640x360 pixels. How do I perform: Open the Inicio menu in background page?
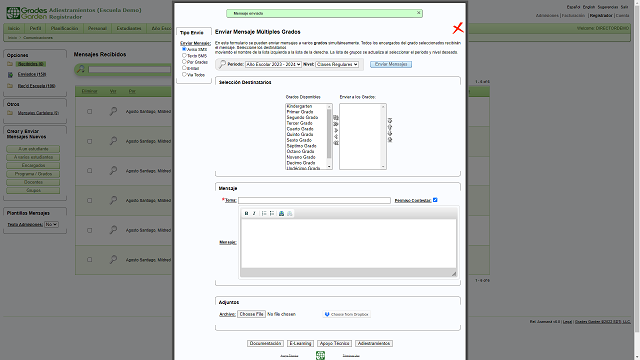pyautogui.click(x=14, y=29)
